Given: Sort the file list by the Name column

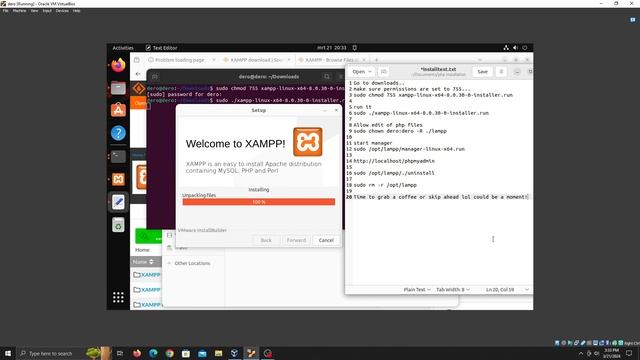Looking at the screenshot, I should click(143, 262).
